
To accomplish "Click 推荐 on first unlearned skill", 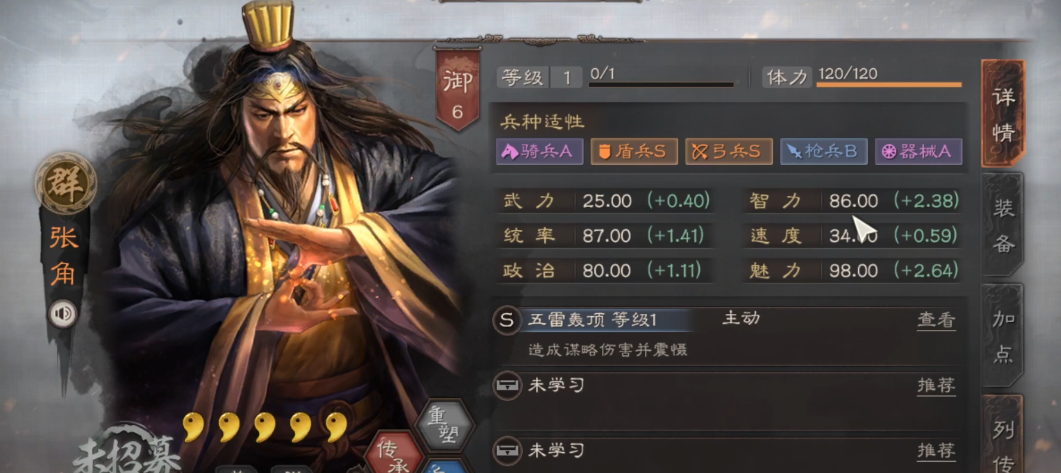I will (936, 386).
